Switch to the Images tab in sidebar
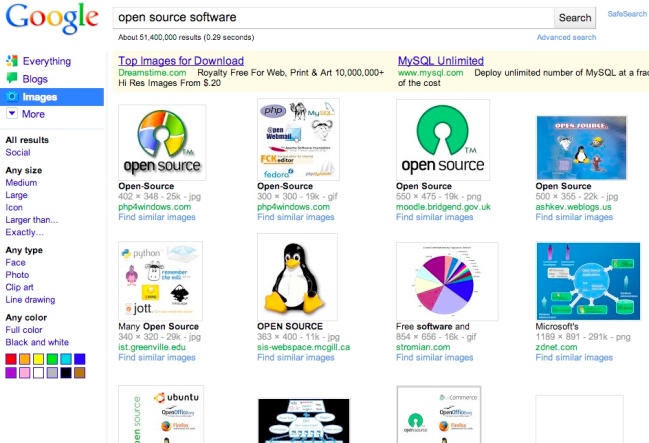Viewport: 649px width, 443px height. [x=40, y=97]
